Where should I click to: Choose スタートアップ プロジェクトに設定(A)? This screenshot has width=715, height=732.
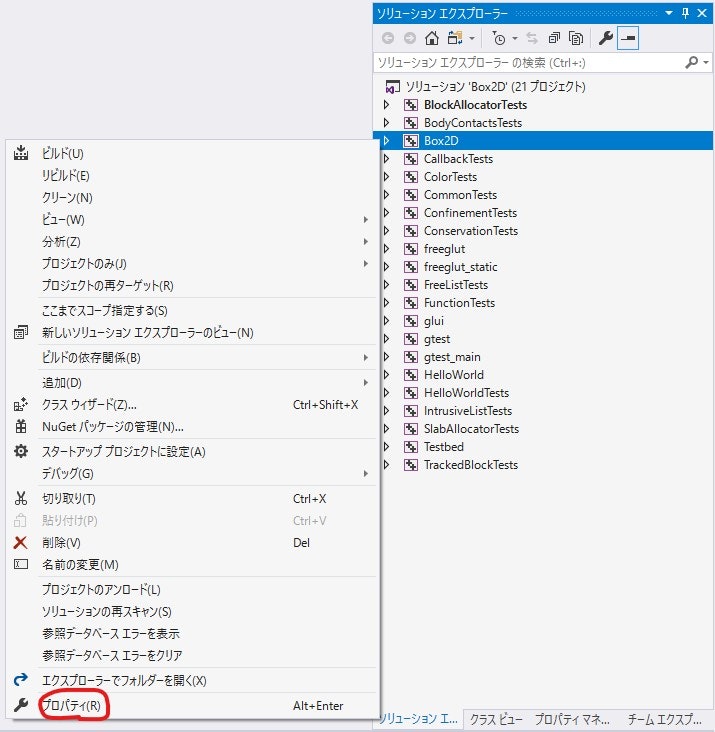pyautogui.click(x=191, y=451)
